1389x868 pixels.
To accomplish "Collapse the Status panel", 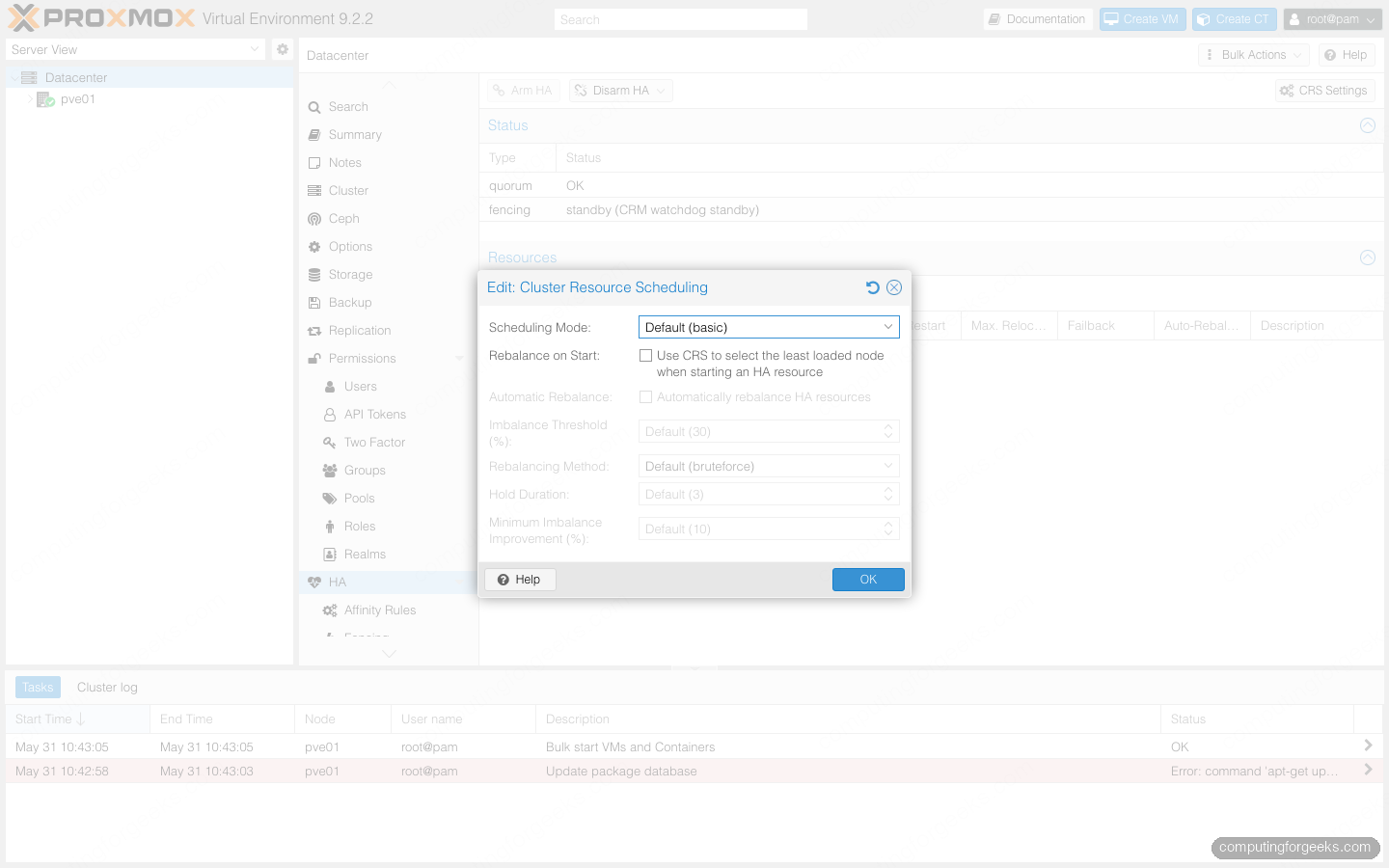I will (x=1367, y=125).
